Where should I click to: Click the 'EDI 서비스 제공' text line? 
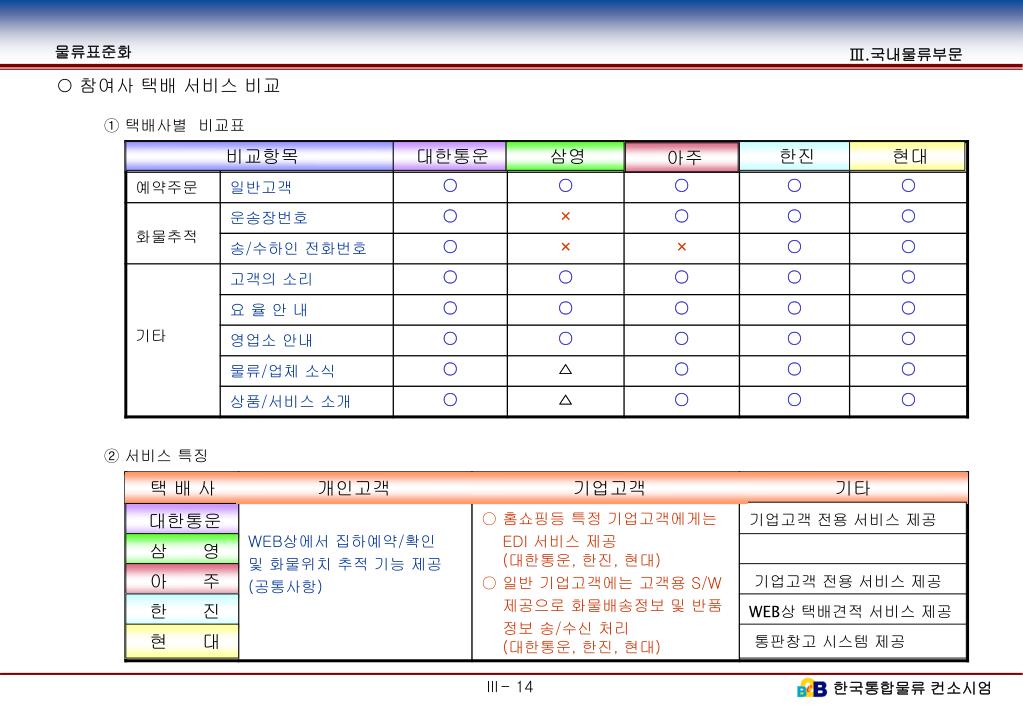pyautogui.click(x=559, y=542)
